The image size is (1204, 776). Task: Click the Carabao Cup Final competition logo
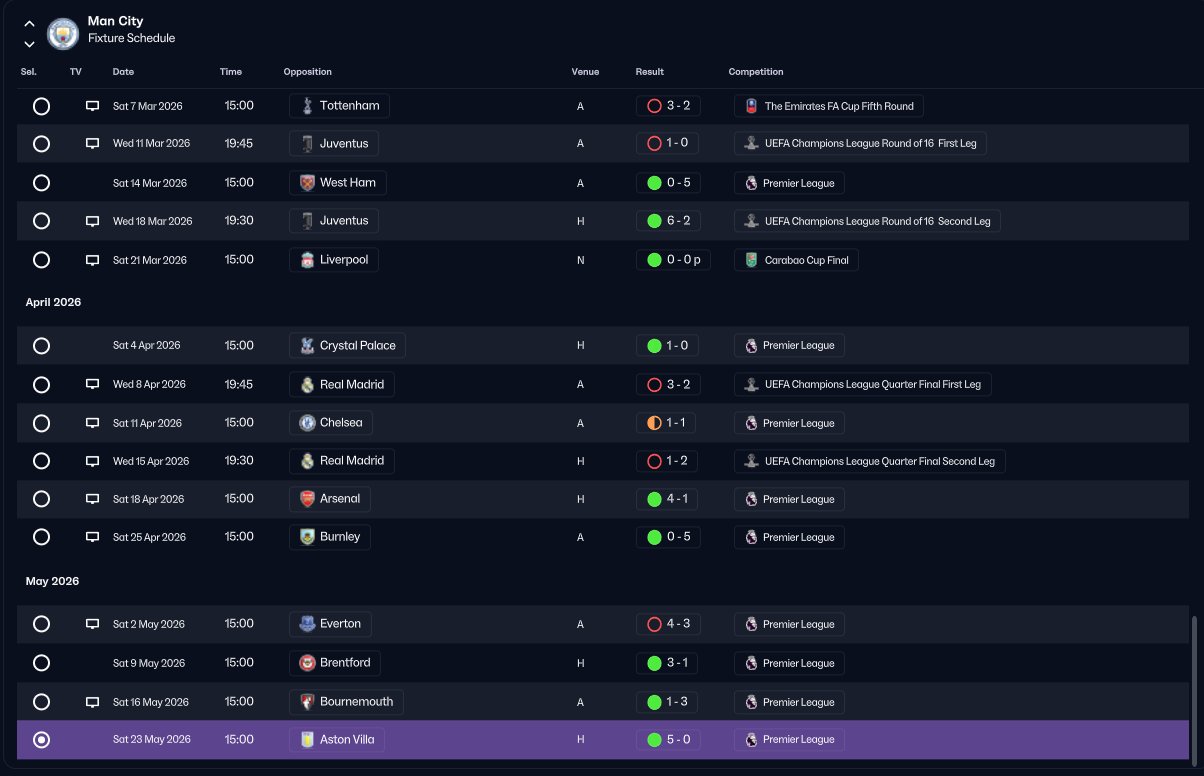tap(751, 260)
